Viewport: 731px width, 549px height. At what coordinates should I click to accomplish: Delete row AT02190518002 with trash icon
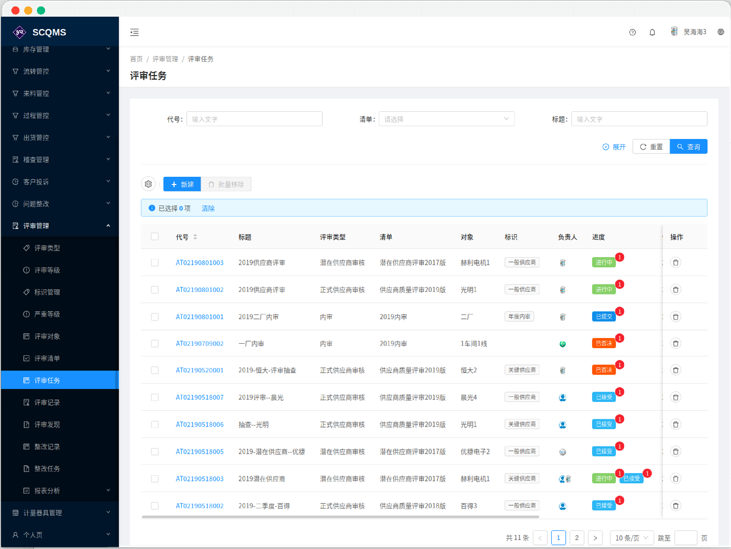[675, 506]
